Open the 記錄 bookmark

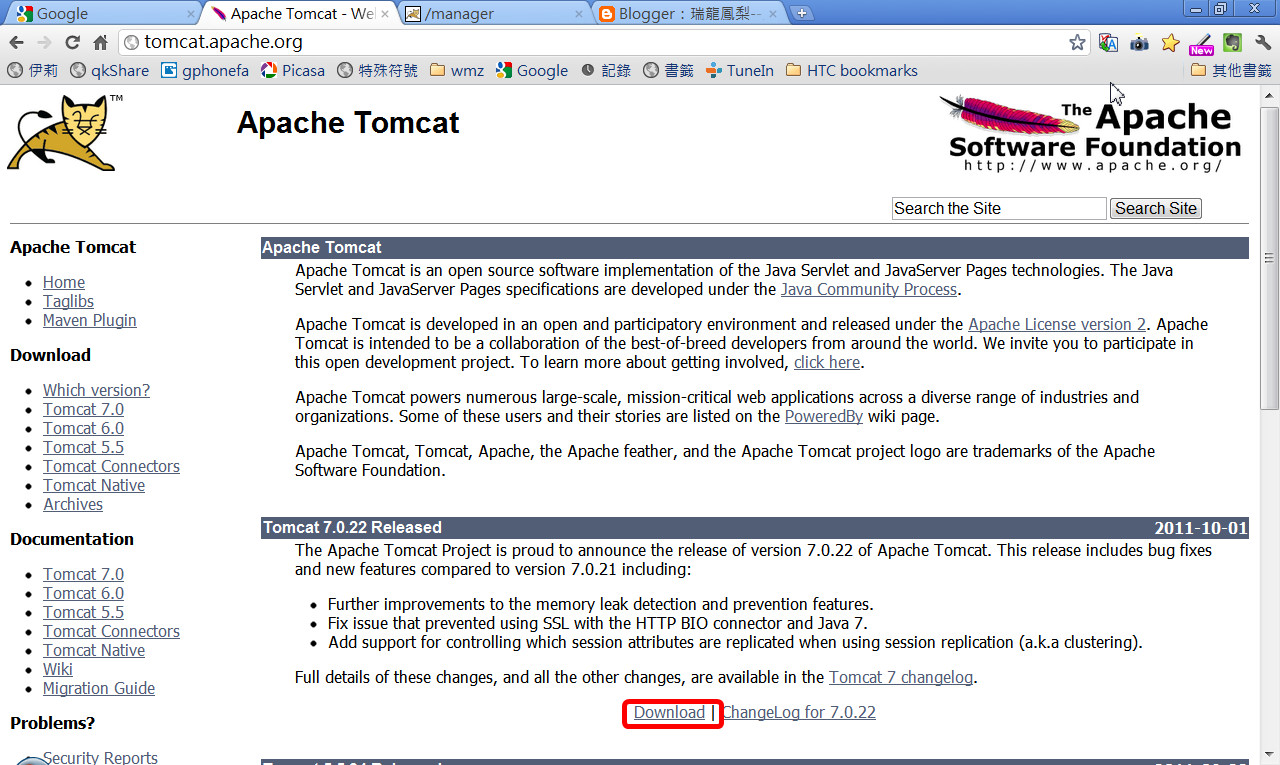pyautogui.click(x=606, y=70)
